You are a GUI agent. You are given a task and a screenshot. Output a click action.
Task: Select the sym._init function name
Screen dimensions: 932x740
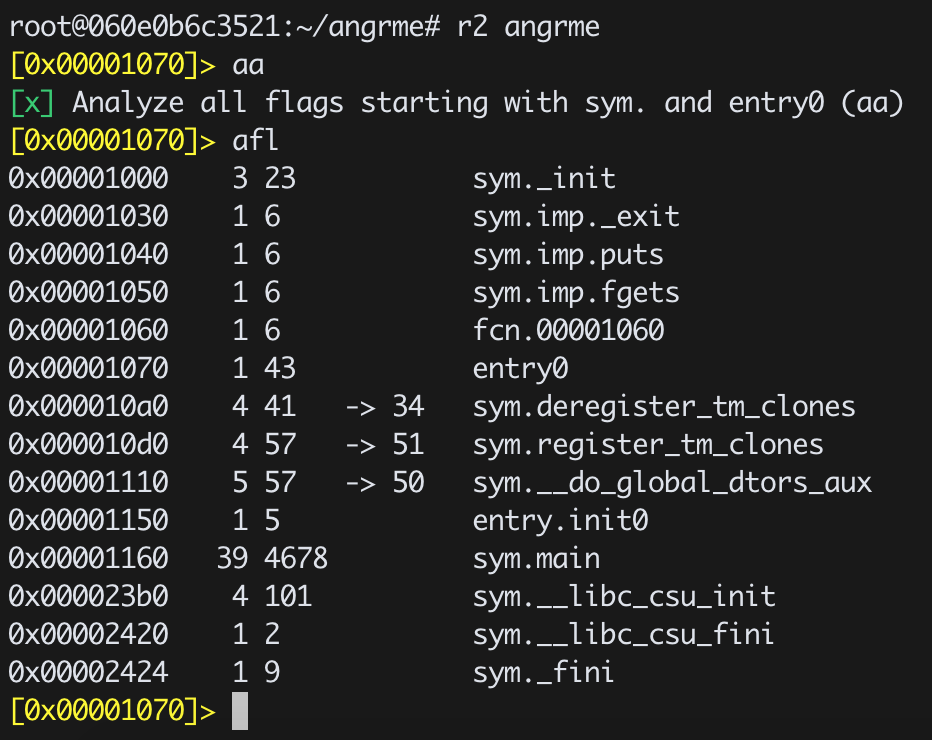click(x=544, y=179)
